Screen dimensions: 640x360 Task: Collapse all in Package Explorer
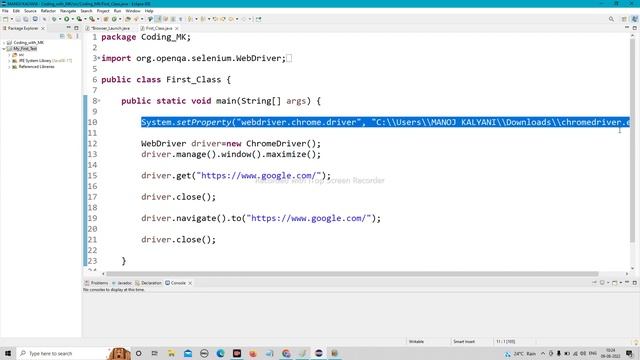tap(62, 36)
